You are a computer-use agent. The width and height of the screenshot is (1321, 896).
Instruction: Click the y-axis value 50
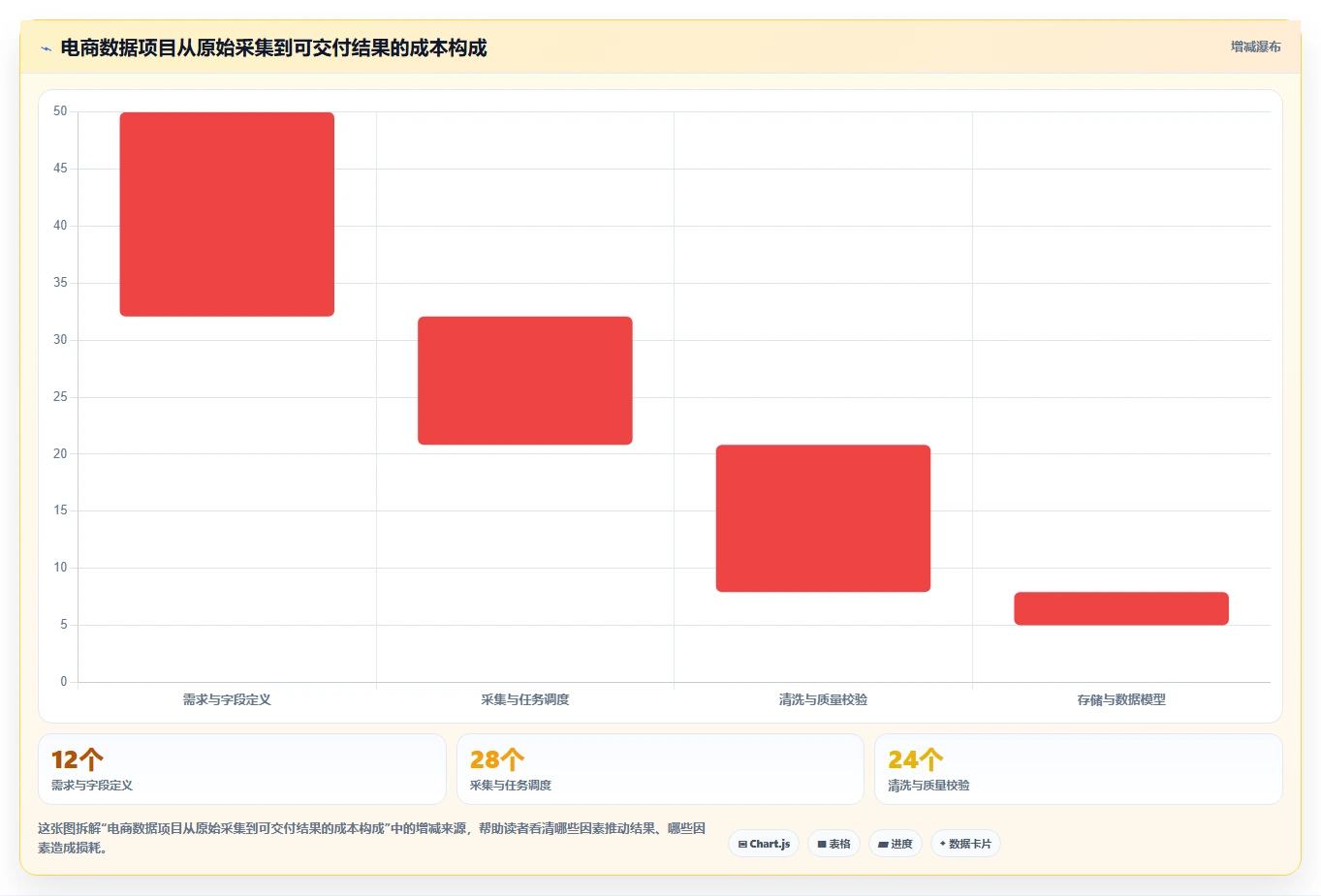pos(60,111)
